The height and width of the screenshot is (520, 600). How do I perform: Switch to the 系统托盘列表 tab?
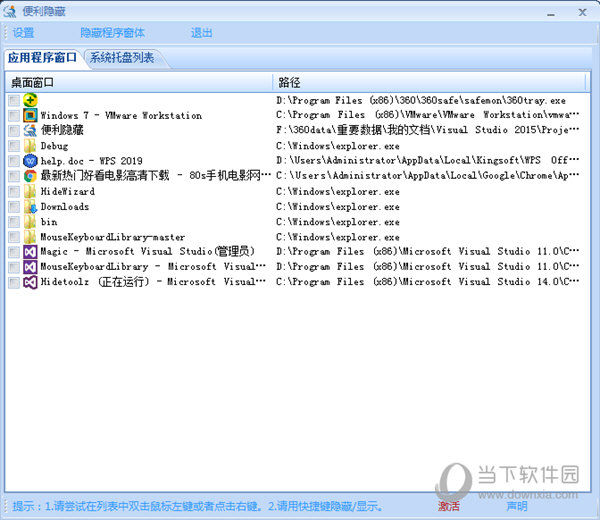coord(122,58)
